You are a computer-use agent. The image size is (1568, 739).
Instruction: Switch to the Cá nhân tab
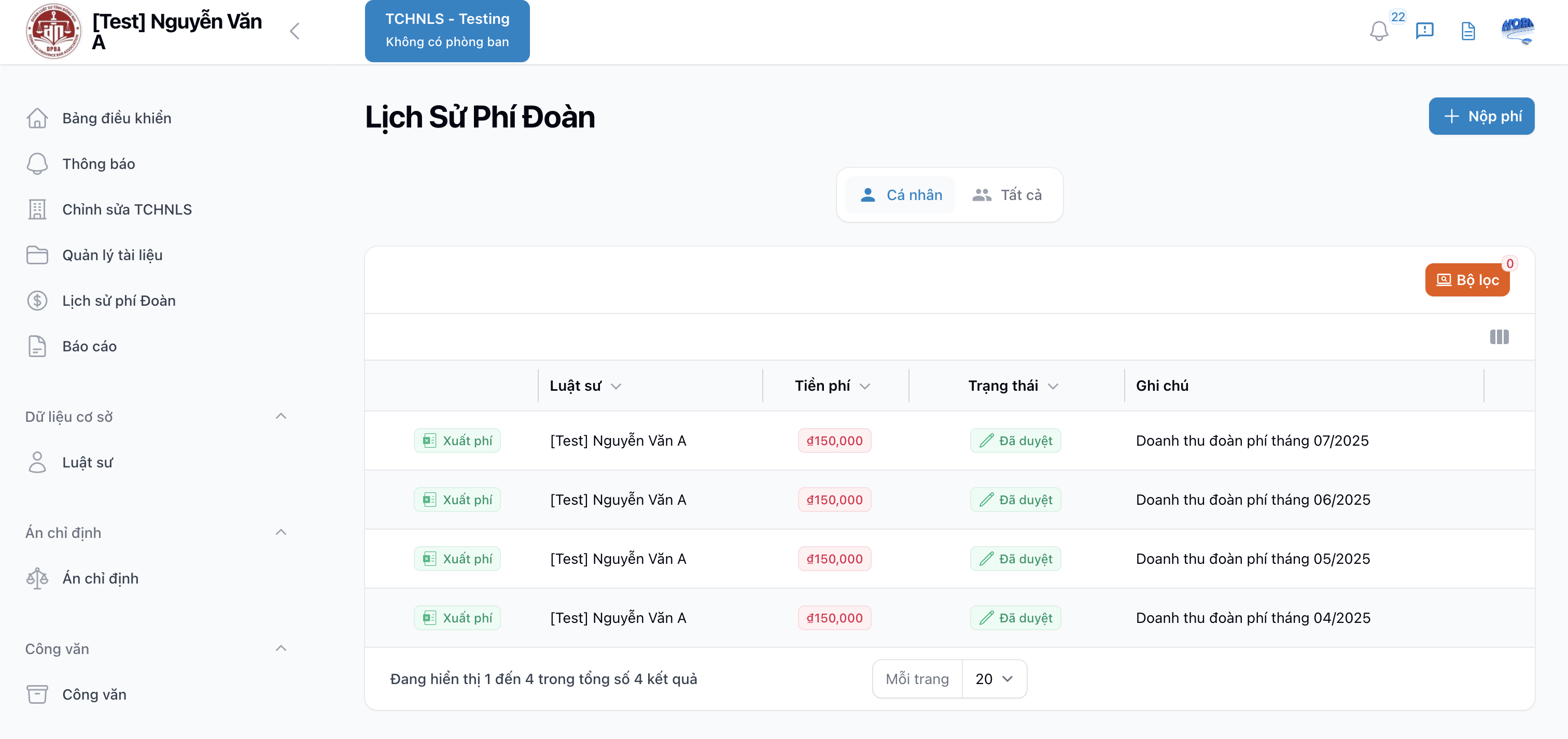901,195
